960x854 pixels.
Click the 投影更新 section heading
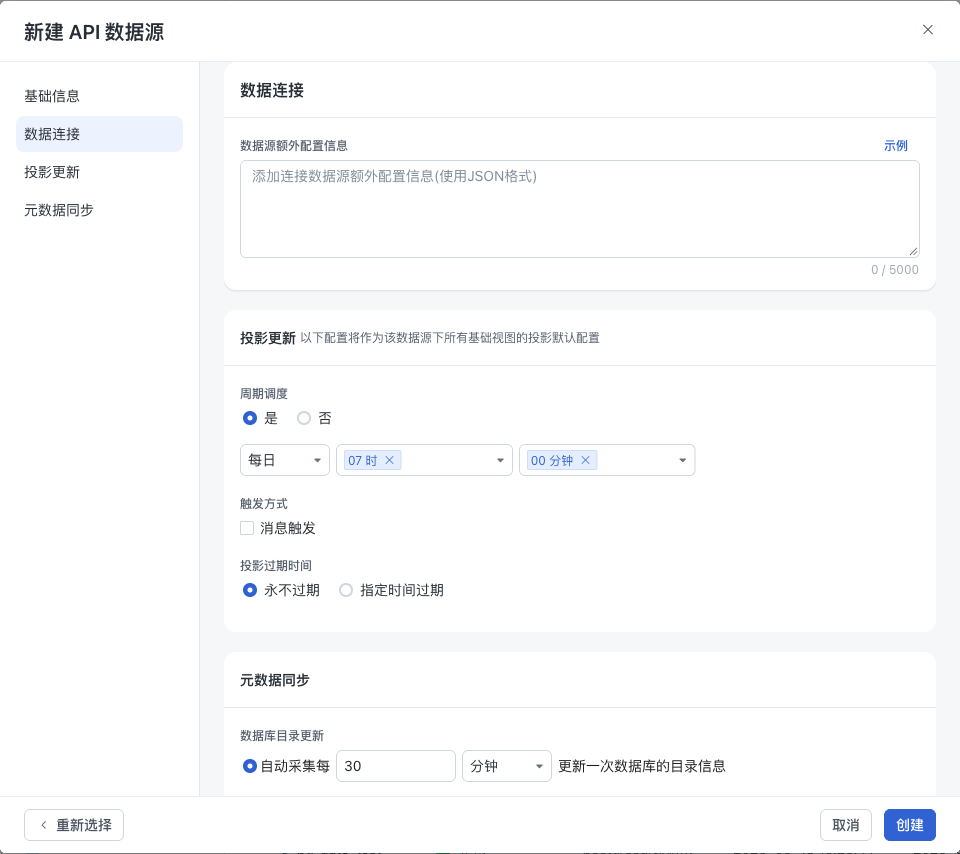[x=268, y=338]
